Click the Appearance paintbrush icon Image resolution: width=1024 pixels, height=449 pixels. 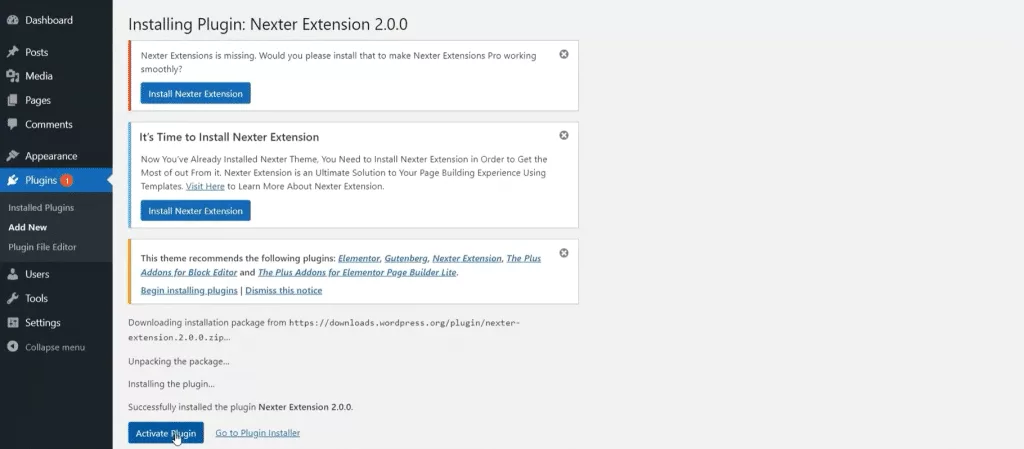pos(12,156)
